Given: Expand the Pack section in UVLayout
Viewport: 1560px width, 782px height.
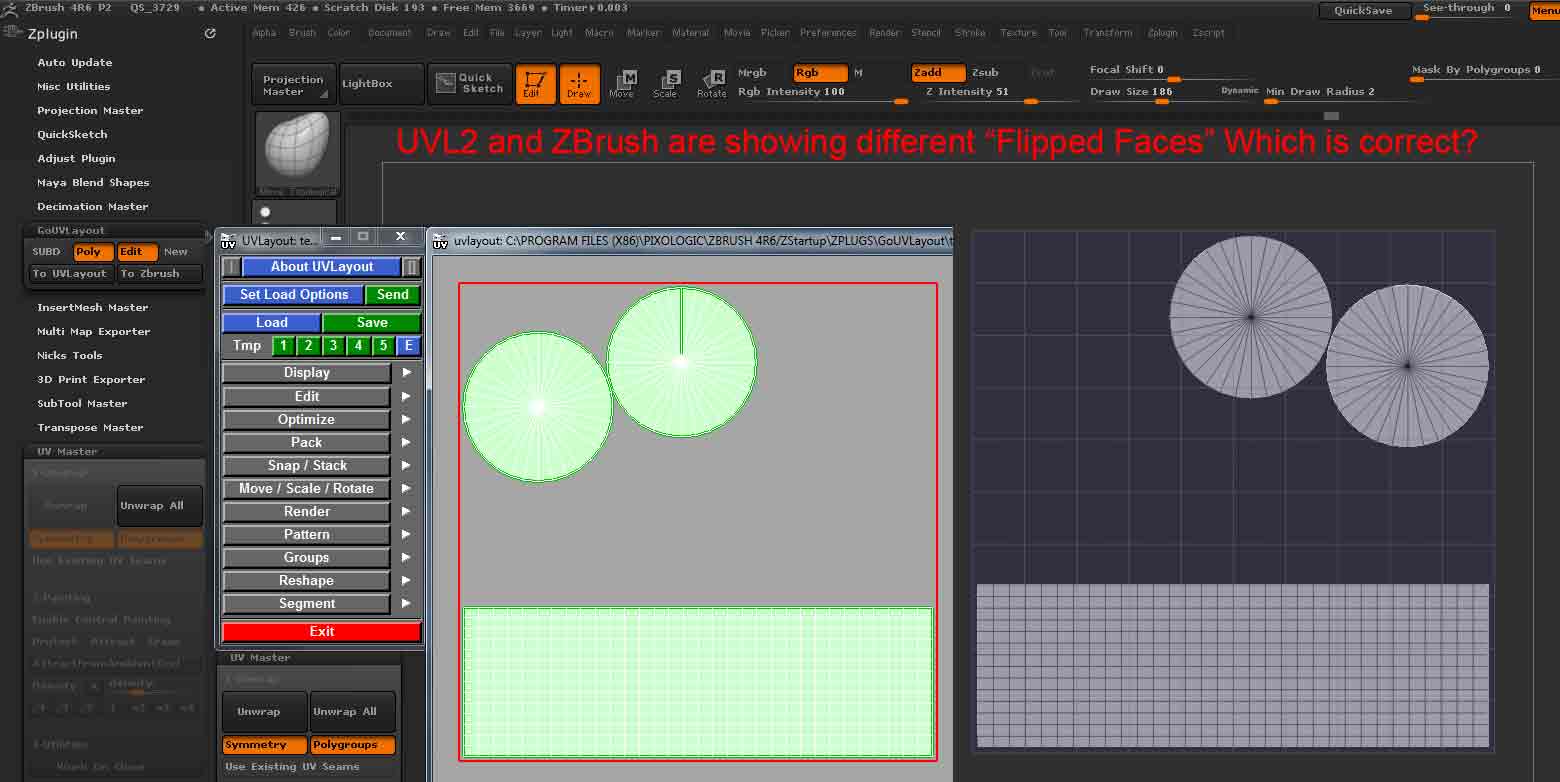Looking at the screenshot, I should click(x=306, y=442).
